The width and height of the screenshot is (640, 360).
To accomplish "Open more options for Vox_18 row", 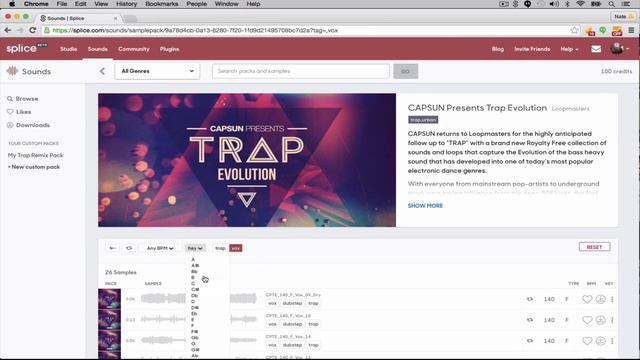I will [x=612, y=320].
